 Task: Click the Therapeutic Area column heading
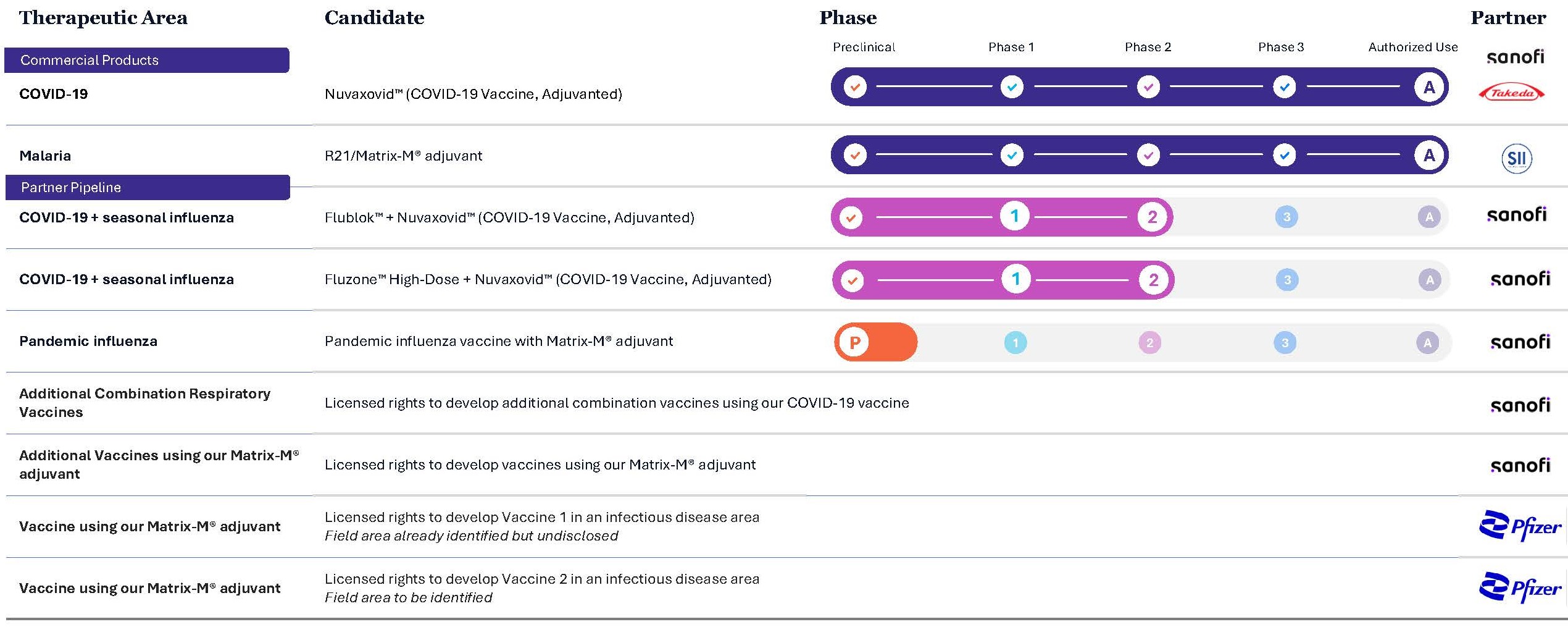click(103, 17)
